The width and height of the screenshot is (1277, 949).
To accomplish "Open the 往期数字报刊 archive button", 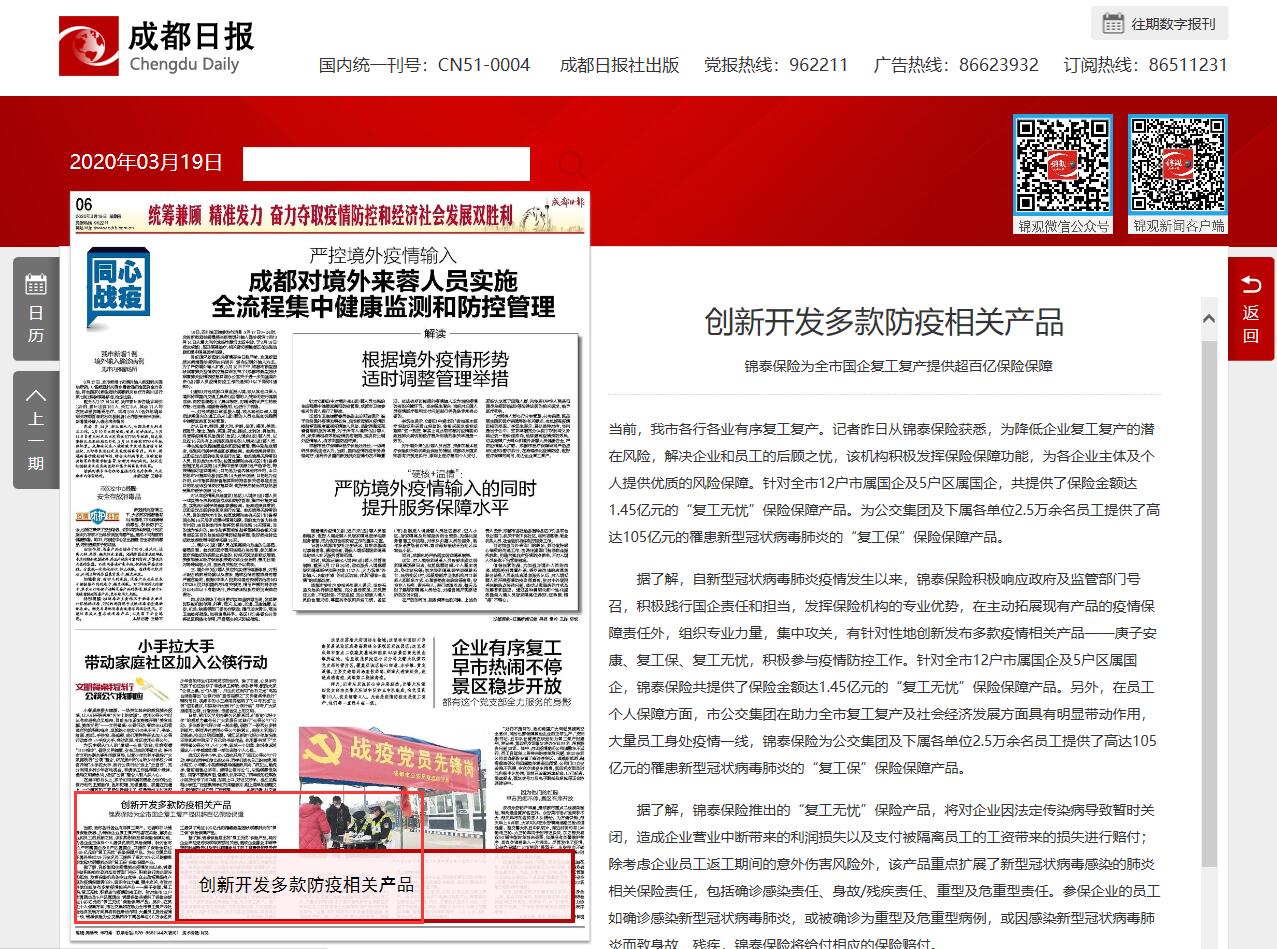I will (x=1160, y=23).
